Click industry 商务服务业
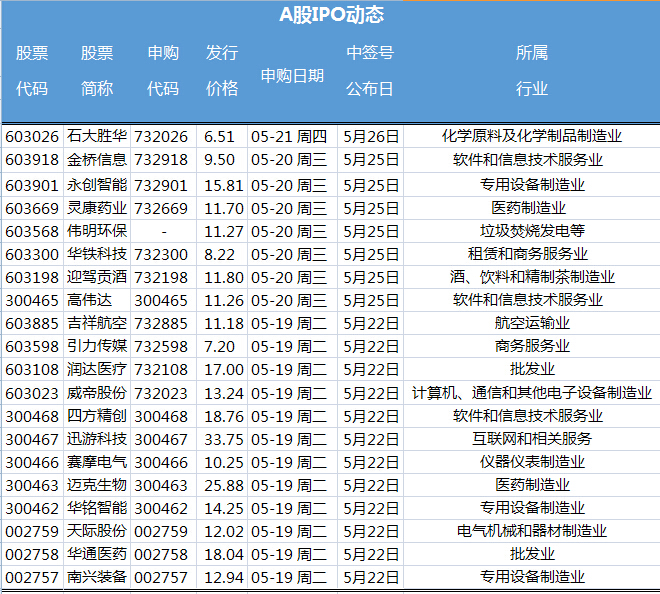The width and height of the screenshot is (660, 594). tap(532, 346)
